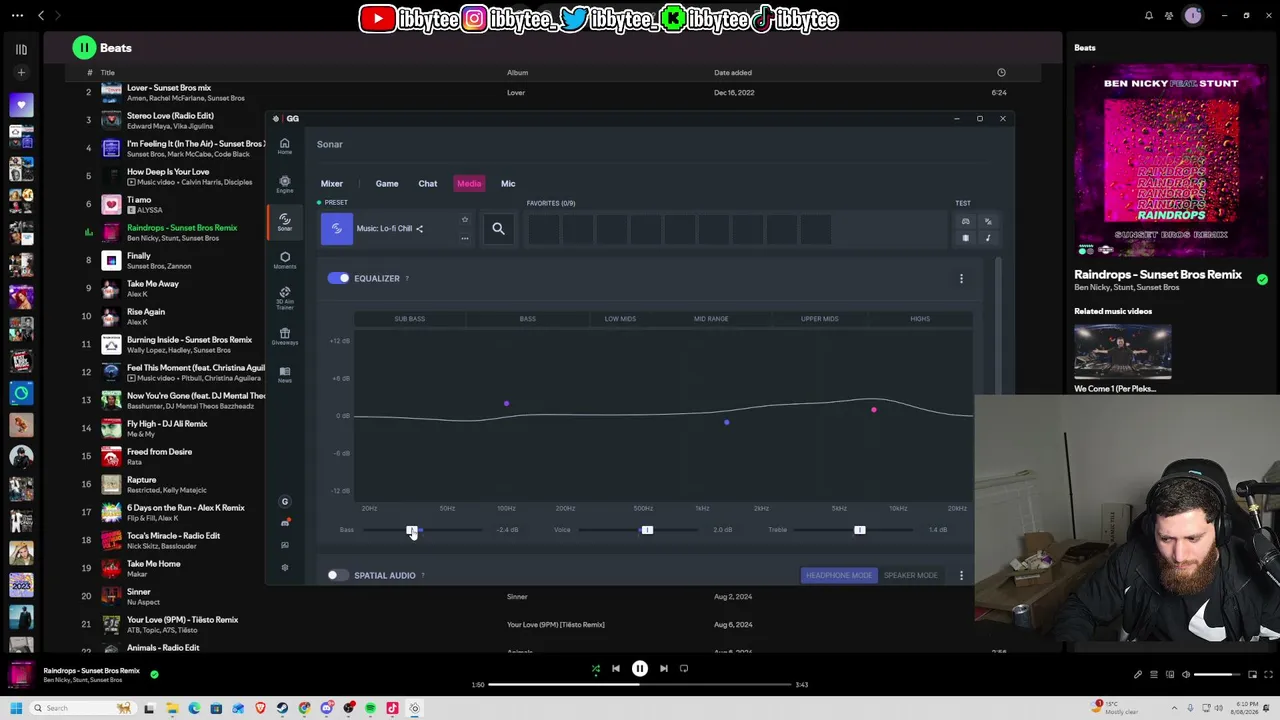Open the related music video thumbnail
This screenshot has width=1280, height=720.
pos(1122,352)
